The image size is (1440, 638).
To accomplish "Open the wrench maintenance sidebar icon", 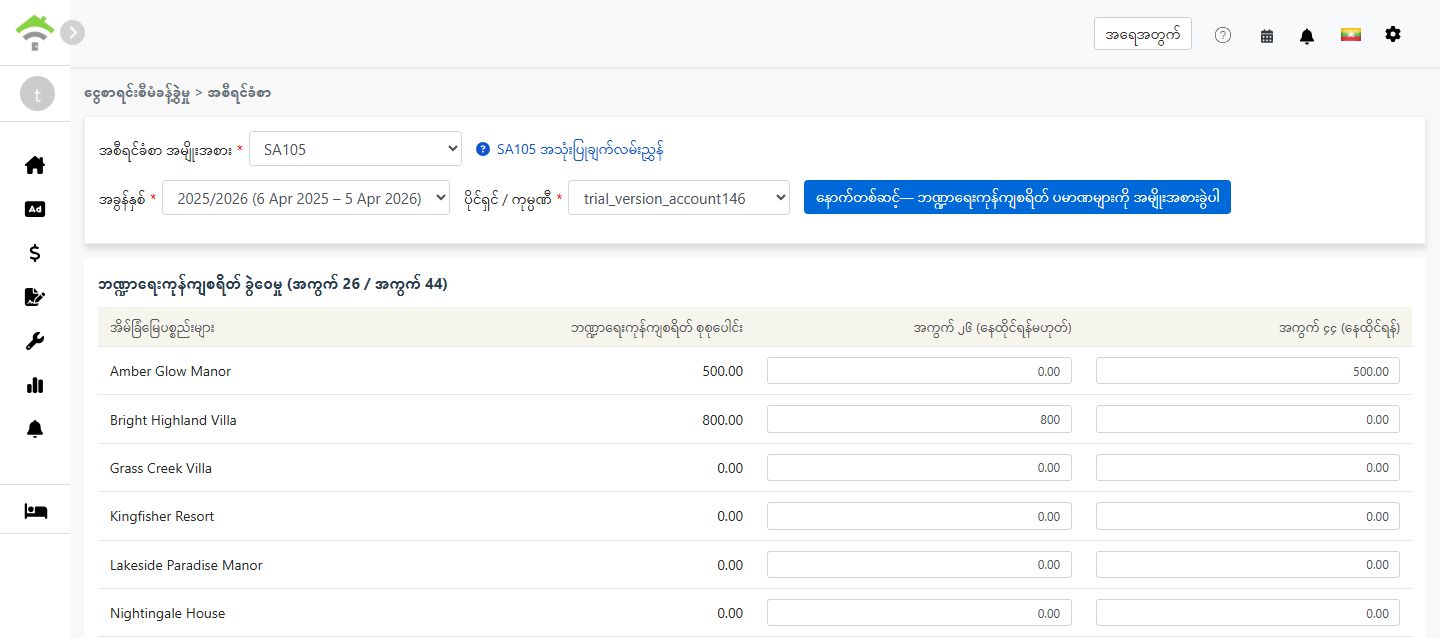I will point(35,341).
